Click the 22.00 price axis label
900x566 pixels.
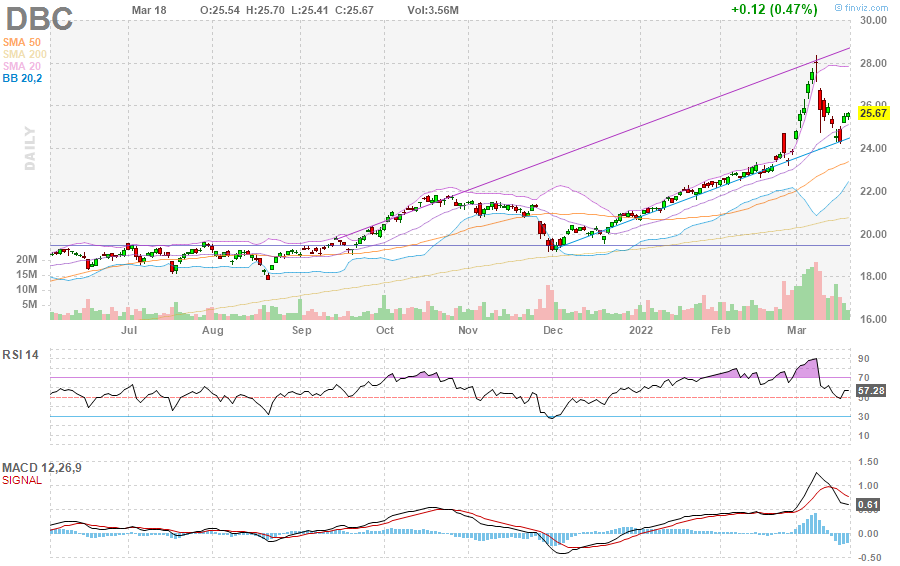tap(873, 191)
